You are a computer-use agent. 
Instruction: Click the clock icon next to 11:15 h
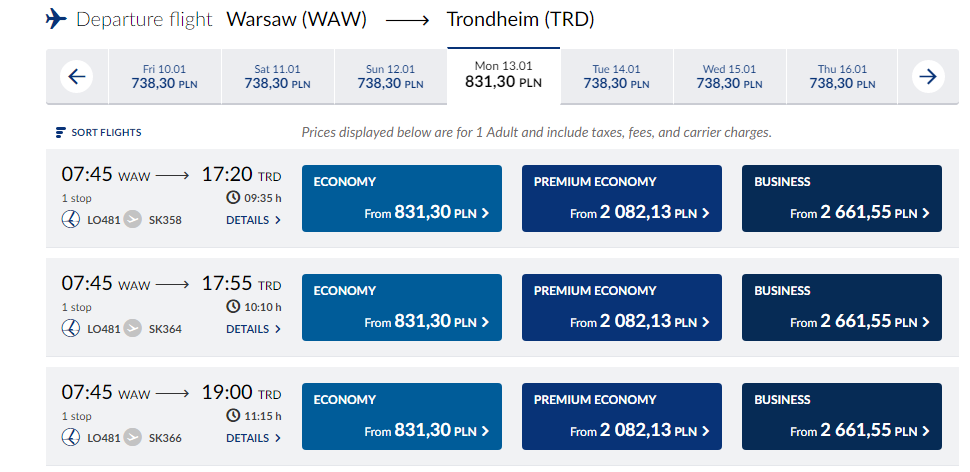[x=233, y=416]
